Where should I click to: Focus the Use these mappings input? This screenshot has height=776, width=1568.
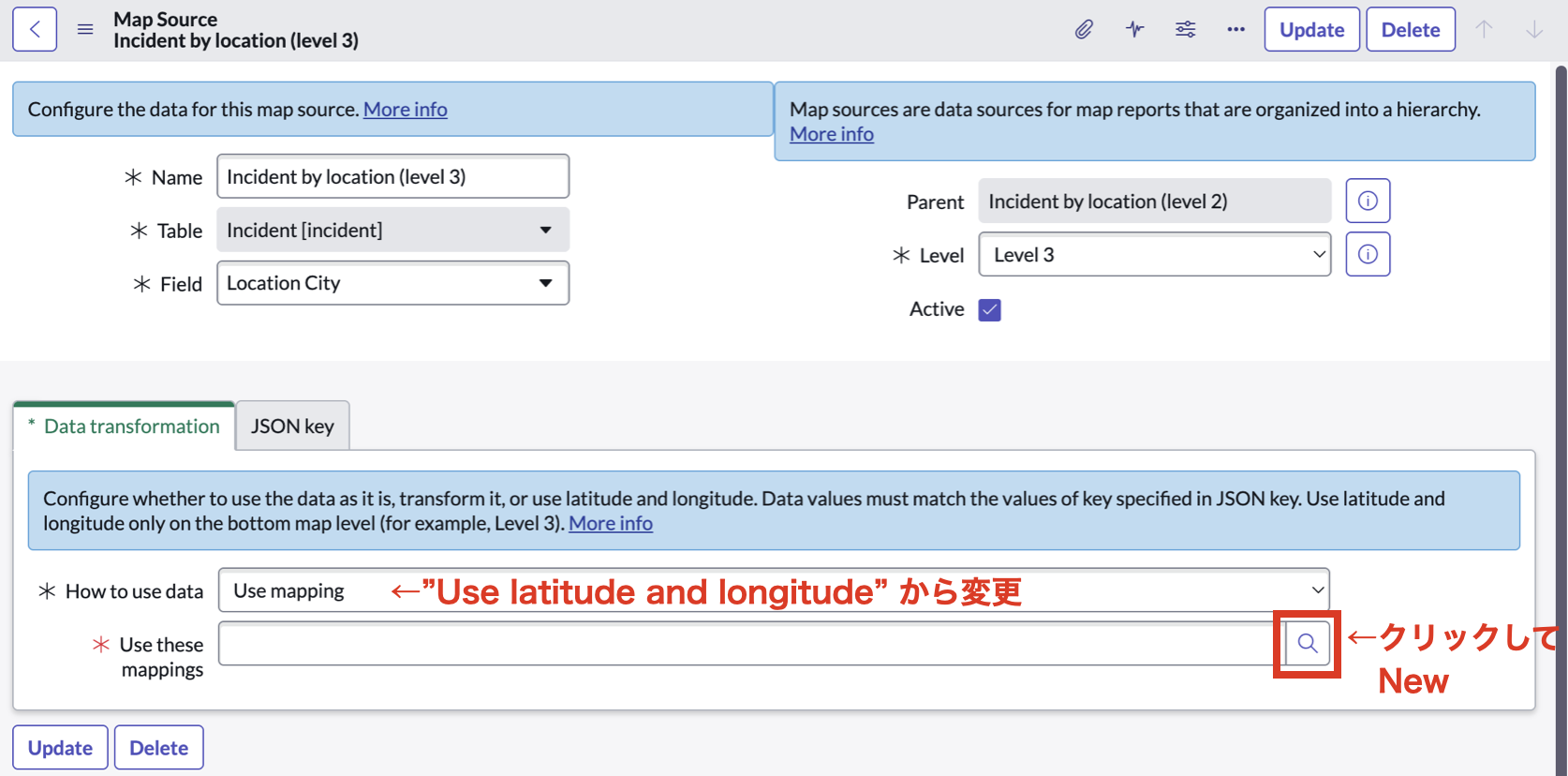[751, 644]
